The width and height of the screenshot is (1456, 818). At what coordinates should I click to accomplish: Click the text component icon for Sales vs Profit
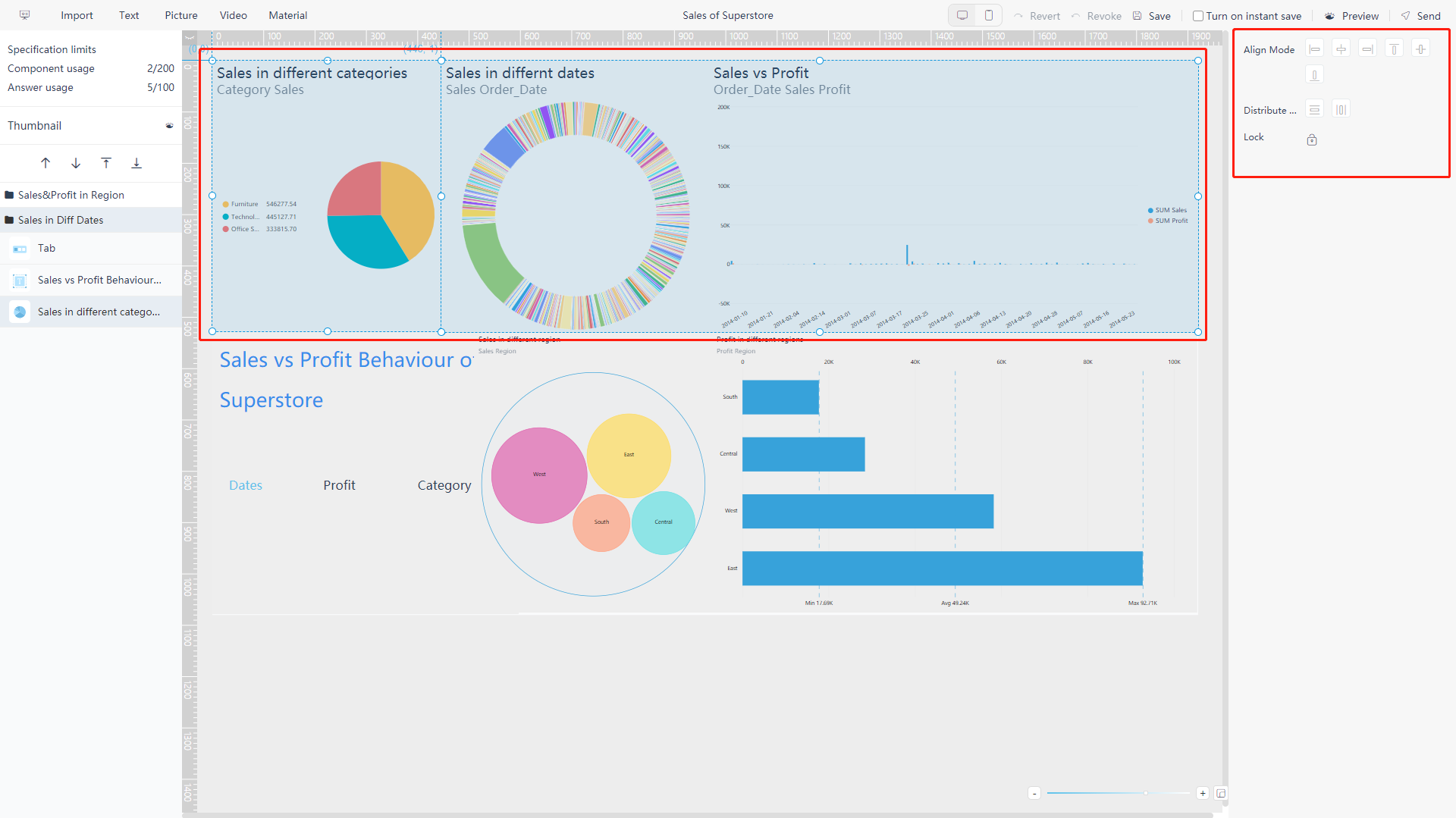20,281
